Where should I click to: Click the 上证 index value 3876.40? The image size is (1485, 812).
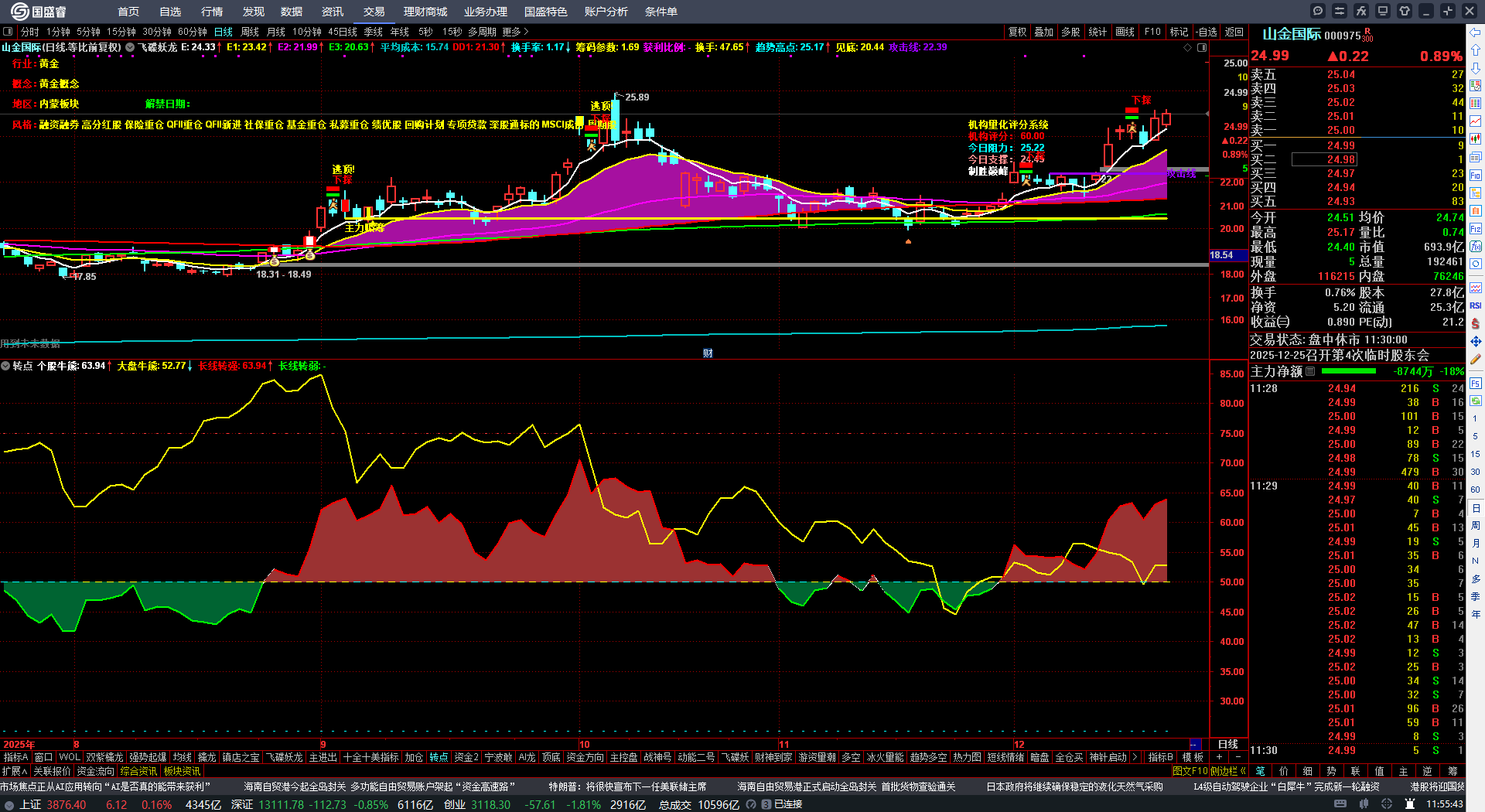coord(67,804)
